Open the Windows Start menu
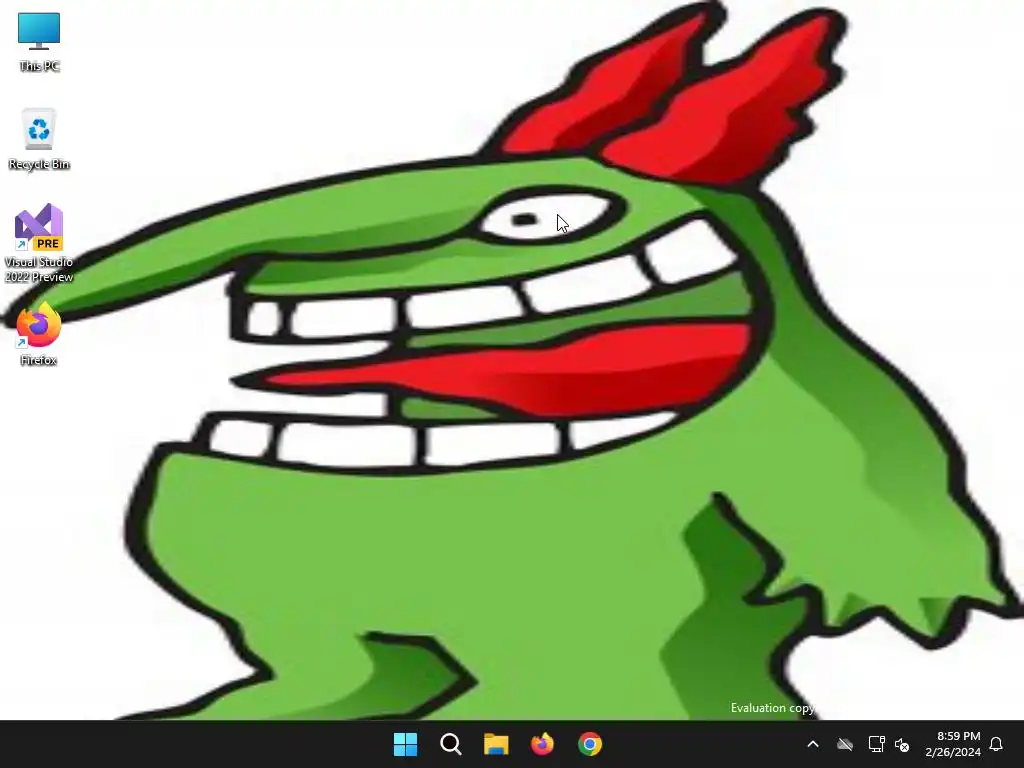The image size is (1024, 768). (406, 744)
